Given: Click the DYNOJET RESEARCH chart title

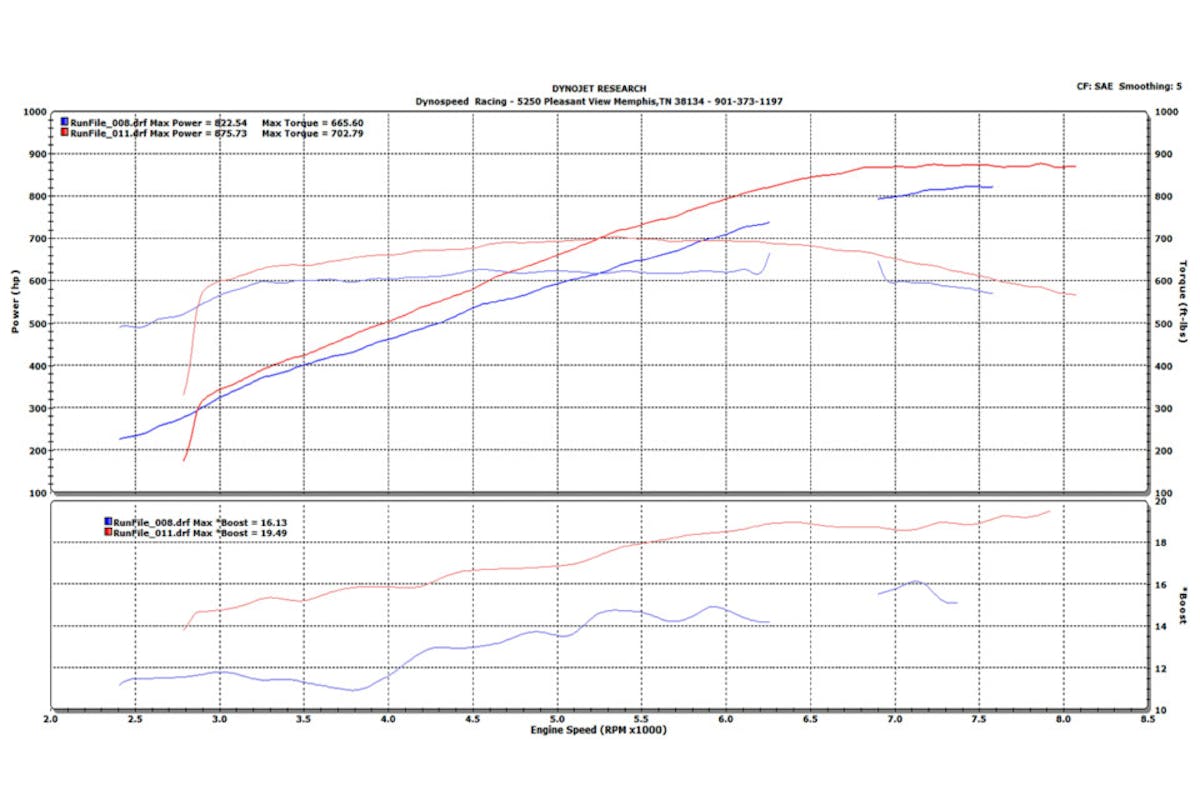Looking at the screenshot, I should [599, 89].
